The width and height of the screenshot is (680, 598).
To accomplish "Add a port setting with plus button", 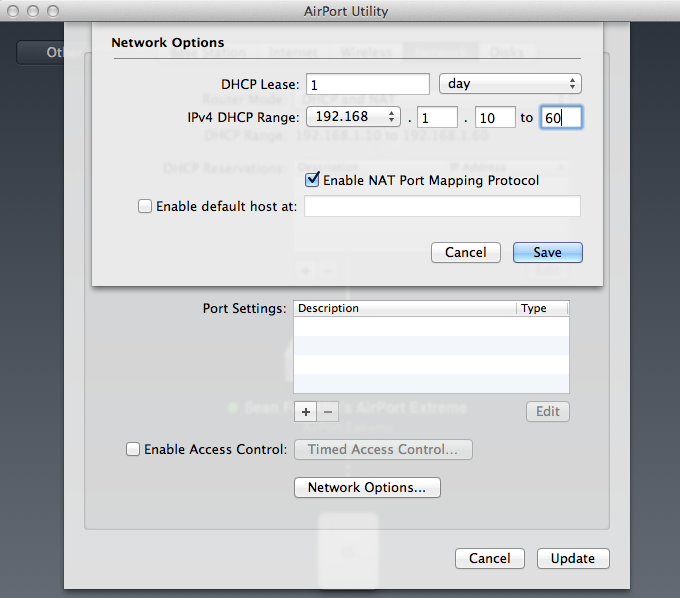I will 306,412.
